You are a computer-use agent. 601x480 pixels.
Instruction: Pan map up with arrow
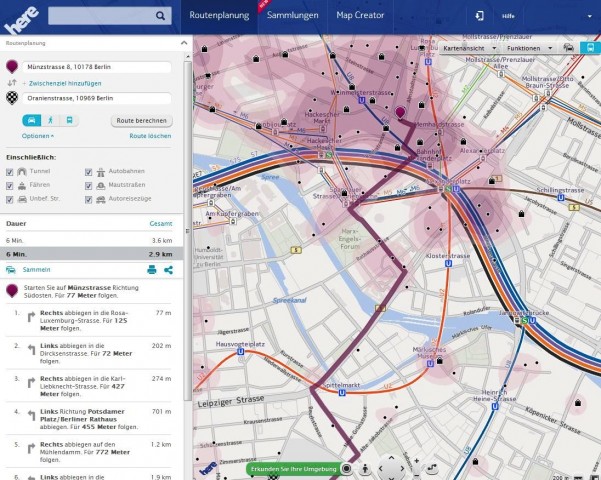tap(391, 458)
